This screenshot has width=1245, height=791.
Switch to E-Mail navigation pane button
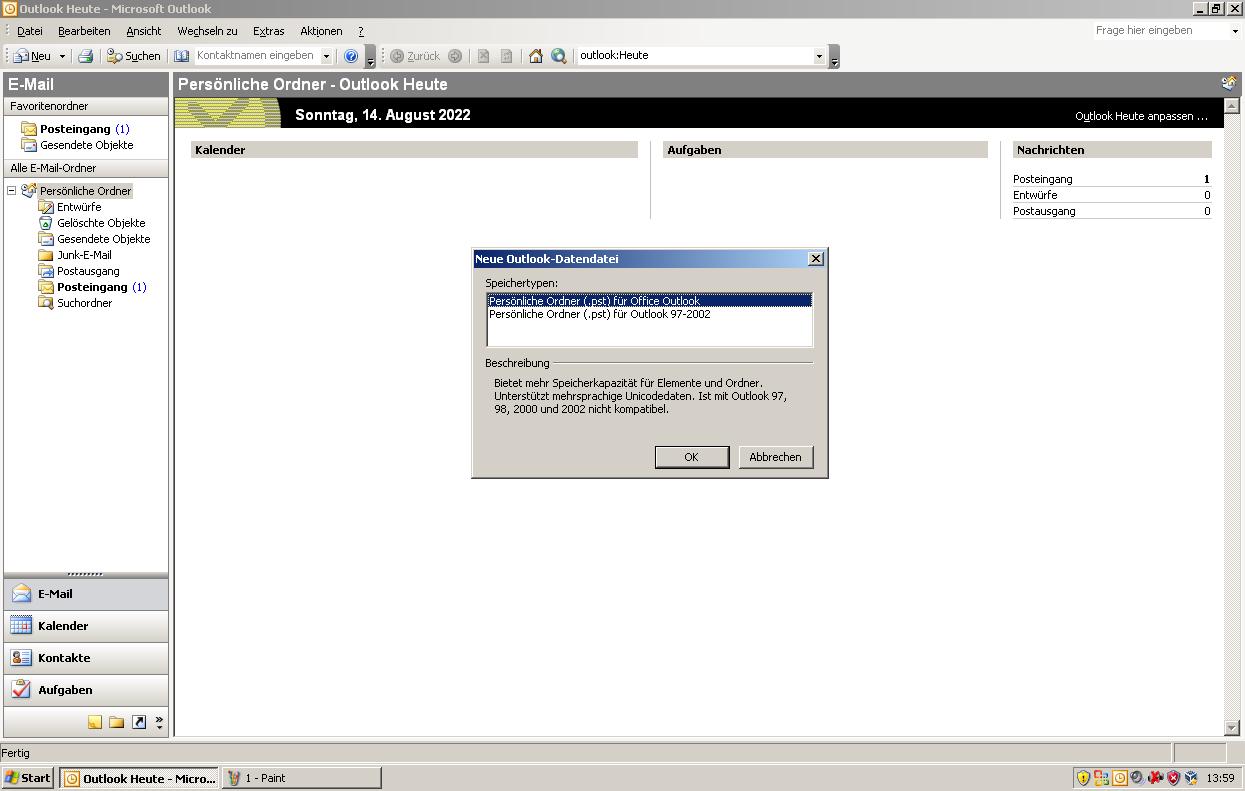click(x=86, y=594)
